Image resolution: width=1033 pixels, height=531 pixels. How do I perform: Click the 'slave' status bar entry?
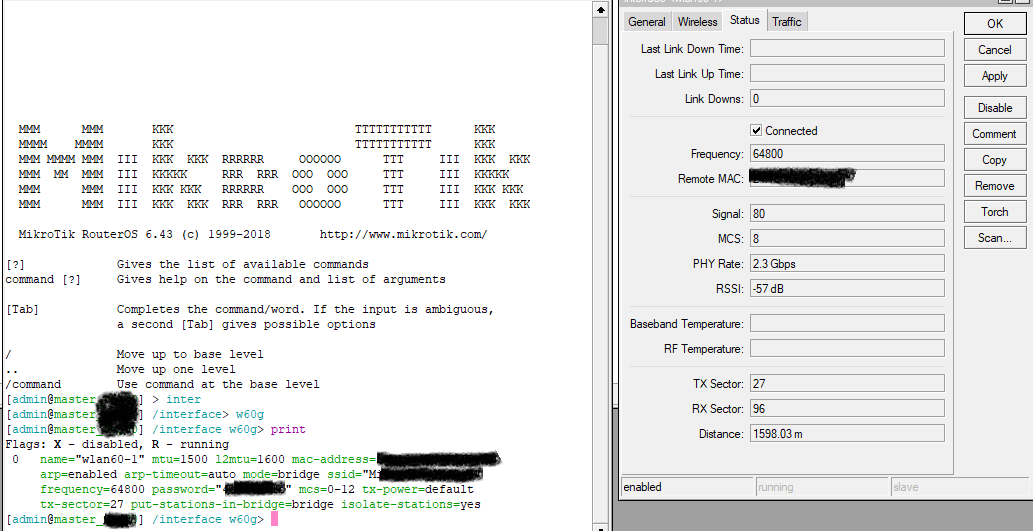[958, 488]
